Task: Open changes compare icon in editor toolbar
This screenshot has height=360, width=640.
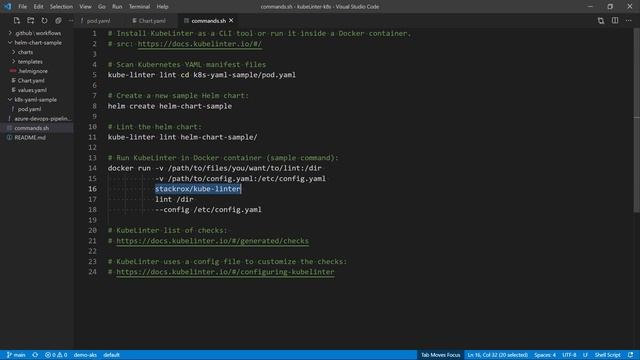Action: [601, 20]
